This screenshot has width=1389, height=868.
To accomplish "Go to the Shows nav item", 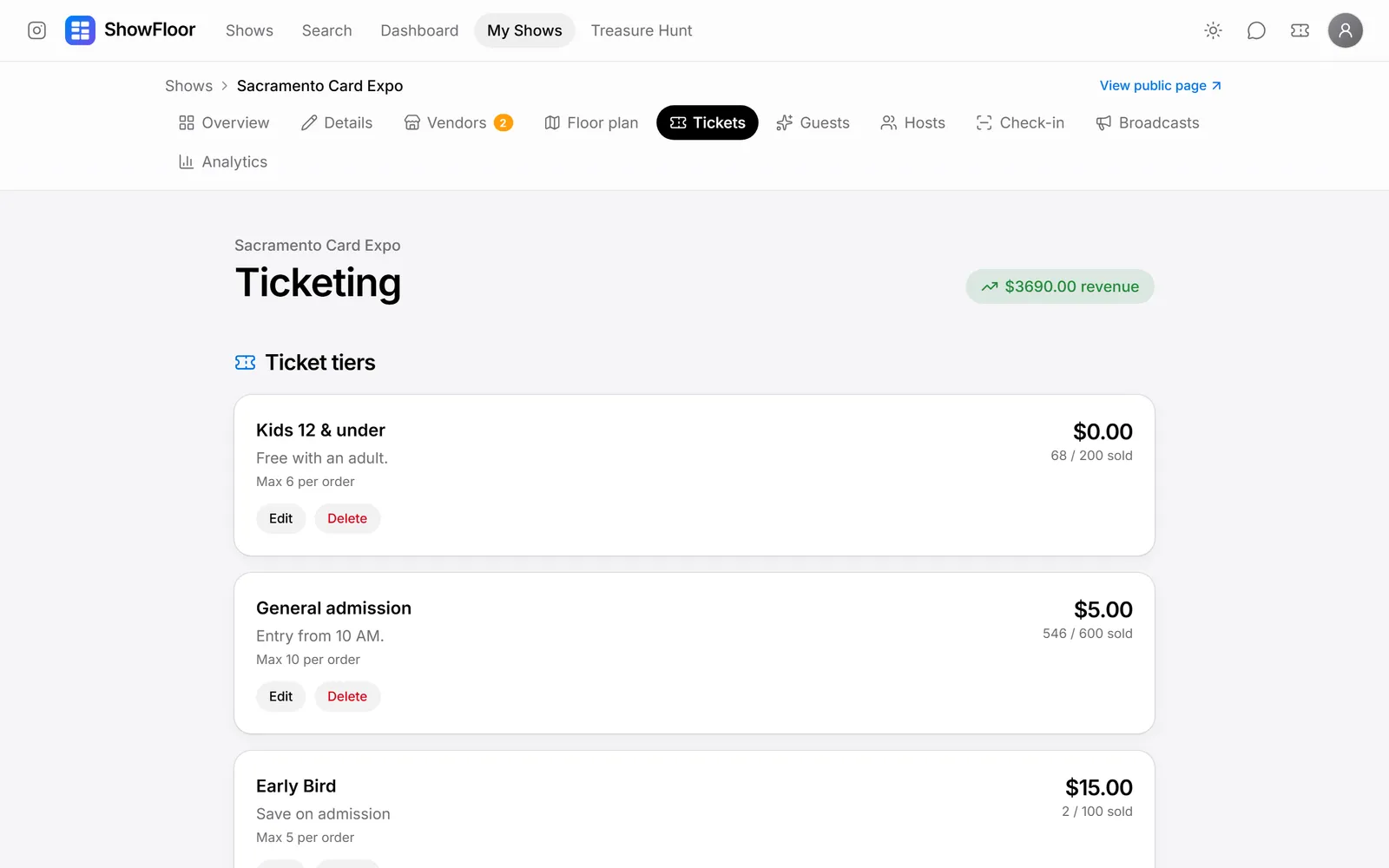I will click(249, 30).
